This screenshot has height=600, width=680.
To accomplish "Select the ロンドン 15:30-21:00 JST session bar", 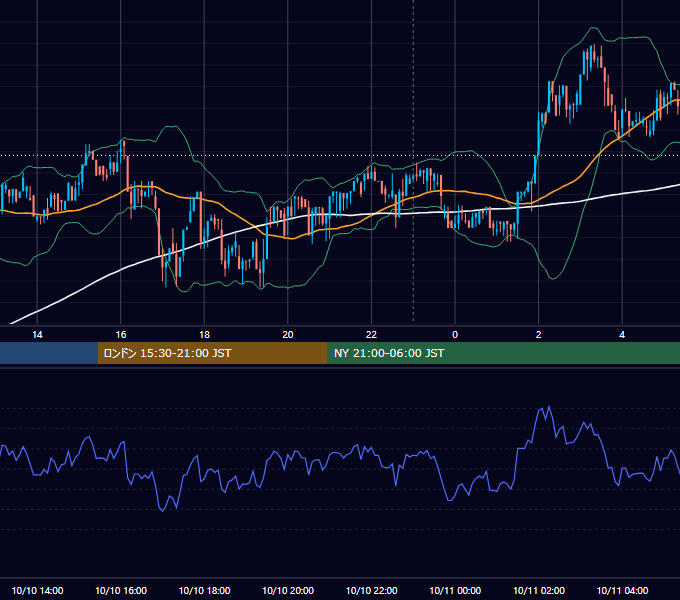I will click(x=212, y=353).
